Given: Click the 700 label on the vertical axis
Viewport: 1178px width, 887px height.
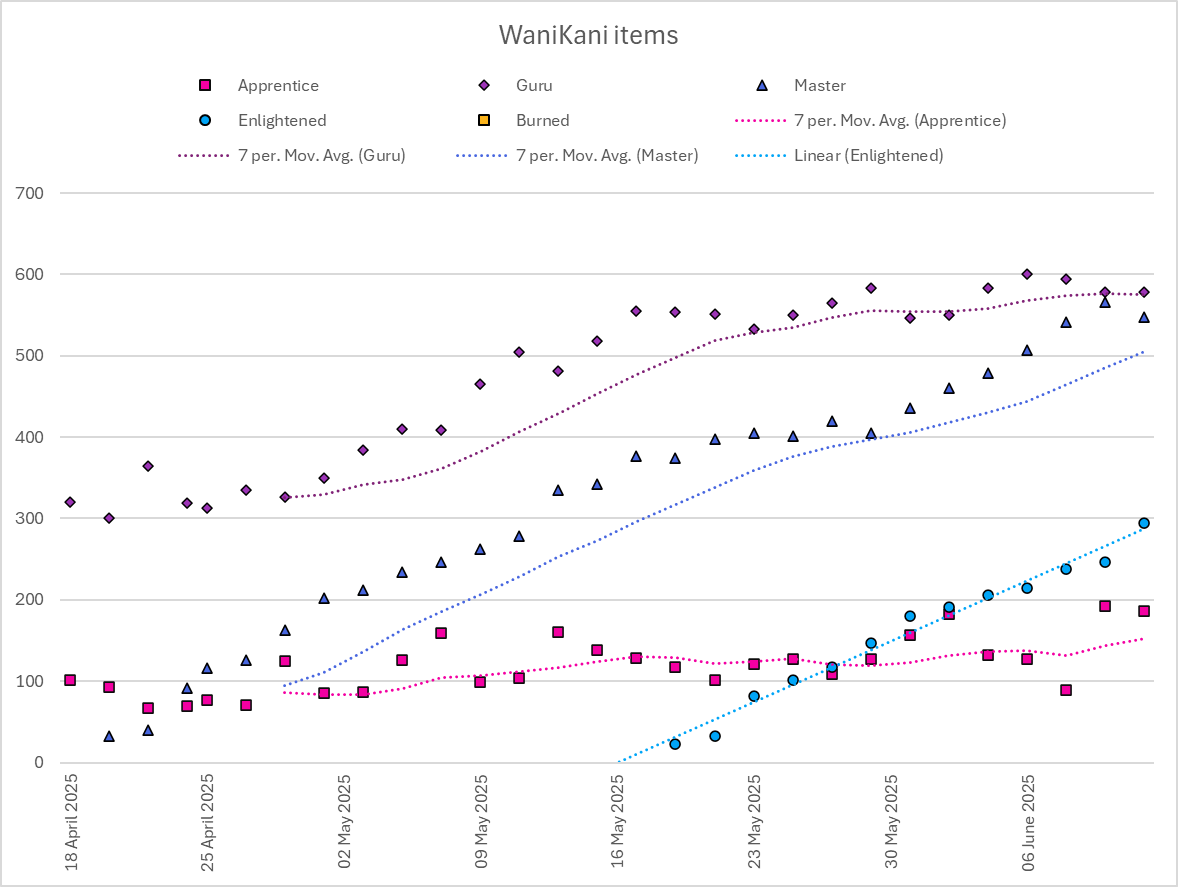Looking at the screenshot, I should [29, 193].
